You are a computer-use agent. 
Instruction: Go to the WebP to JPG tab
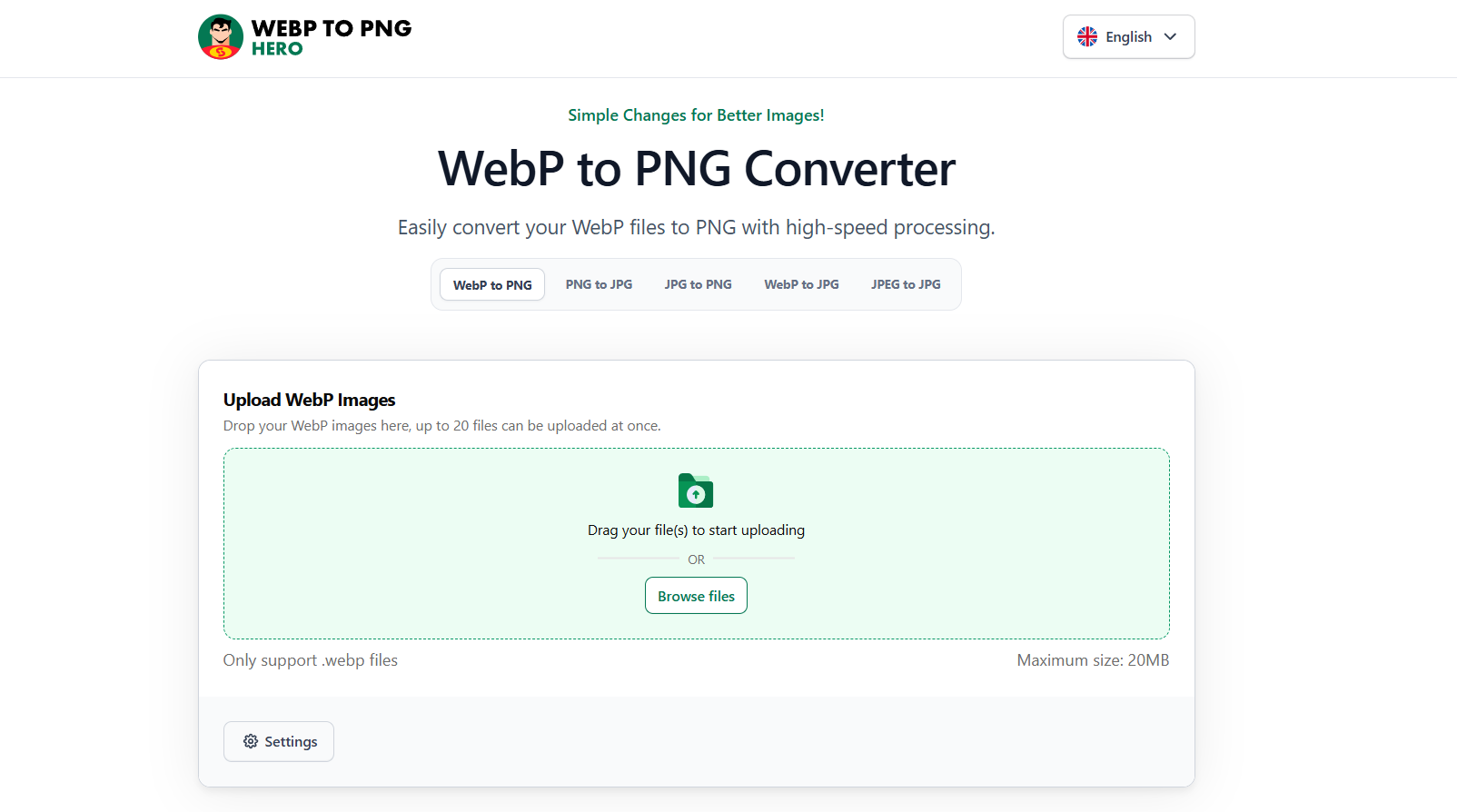click(801, 285)
